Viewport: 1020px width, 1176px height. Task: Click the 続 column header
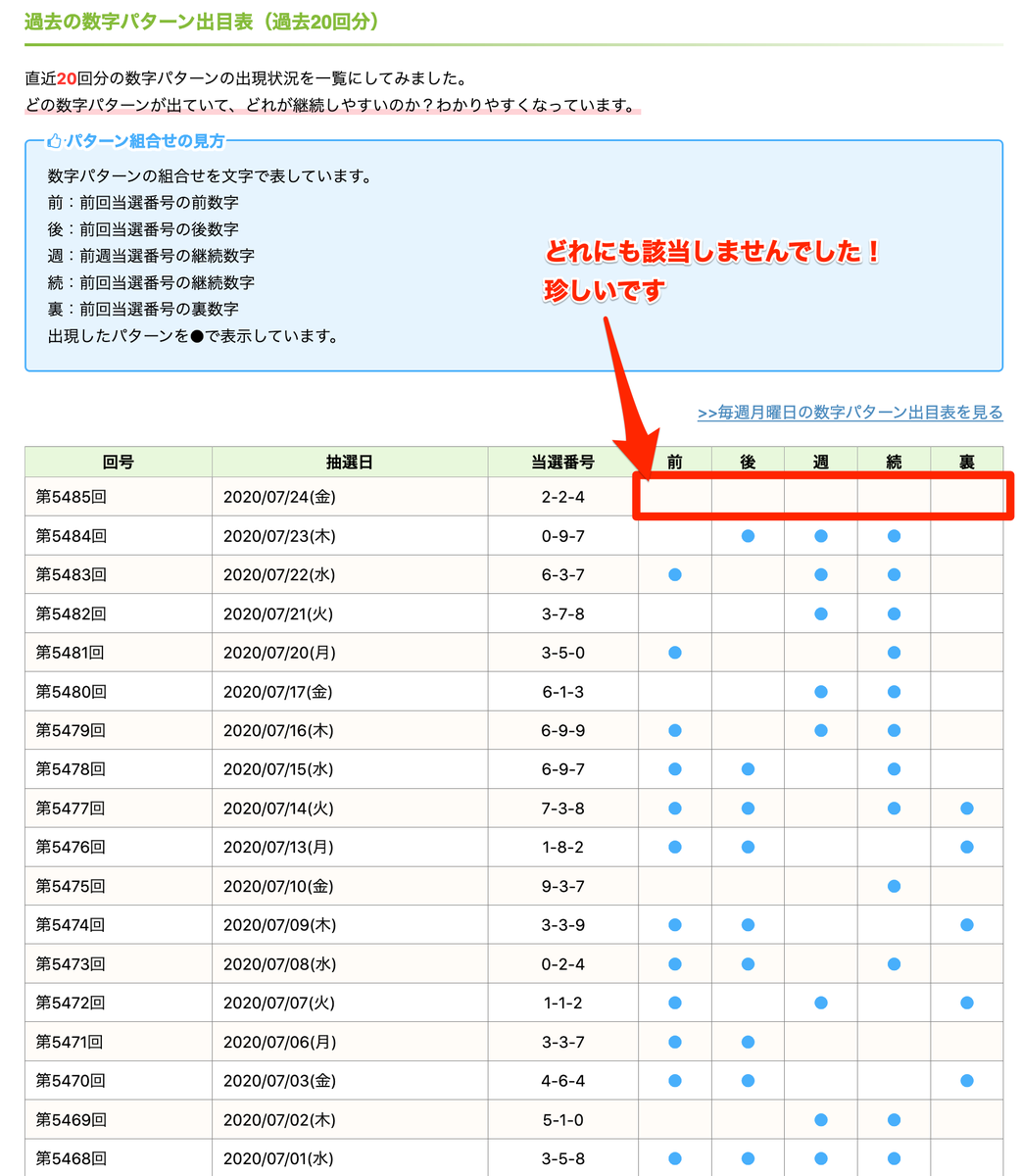pyautogui.click(x=894, y=462)
